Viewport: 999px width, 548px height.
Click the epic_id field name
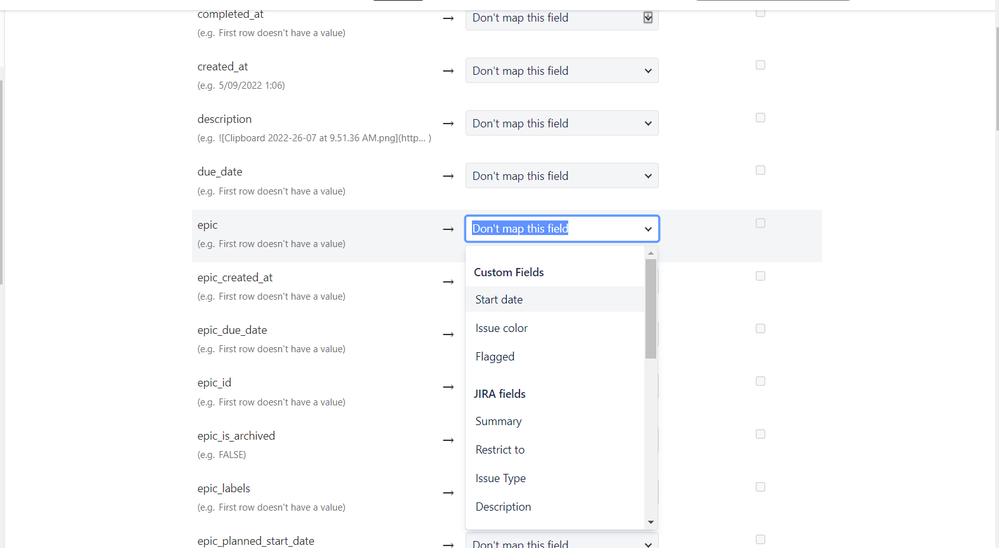(x=214, y=383)
